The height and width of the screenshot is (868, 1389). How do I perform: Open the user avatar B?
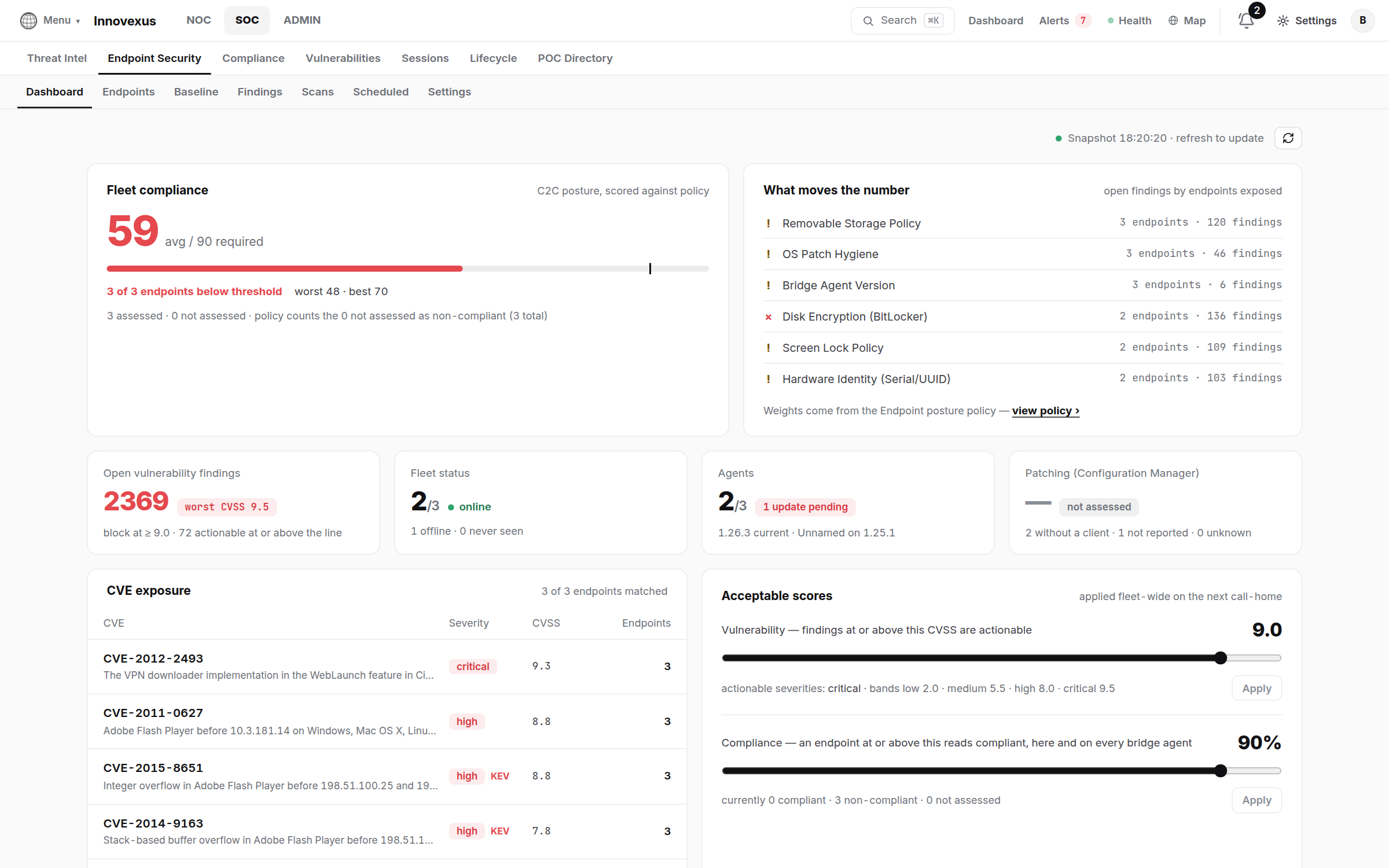(x=1362, y=21)
